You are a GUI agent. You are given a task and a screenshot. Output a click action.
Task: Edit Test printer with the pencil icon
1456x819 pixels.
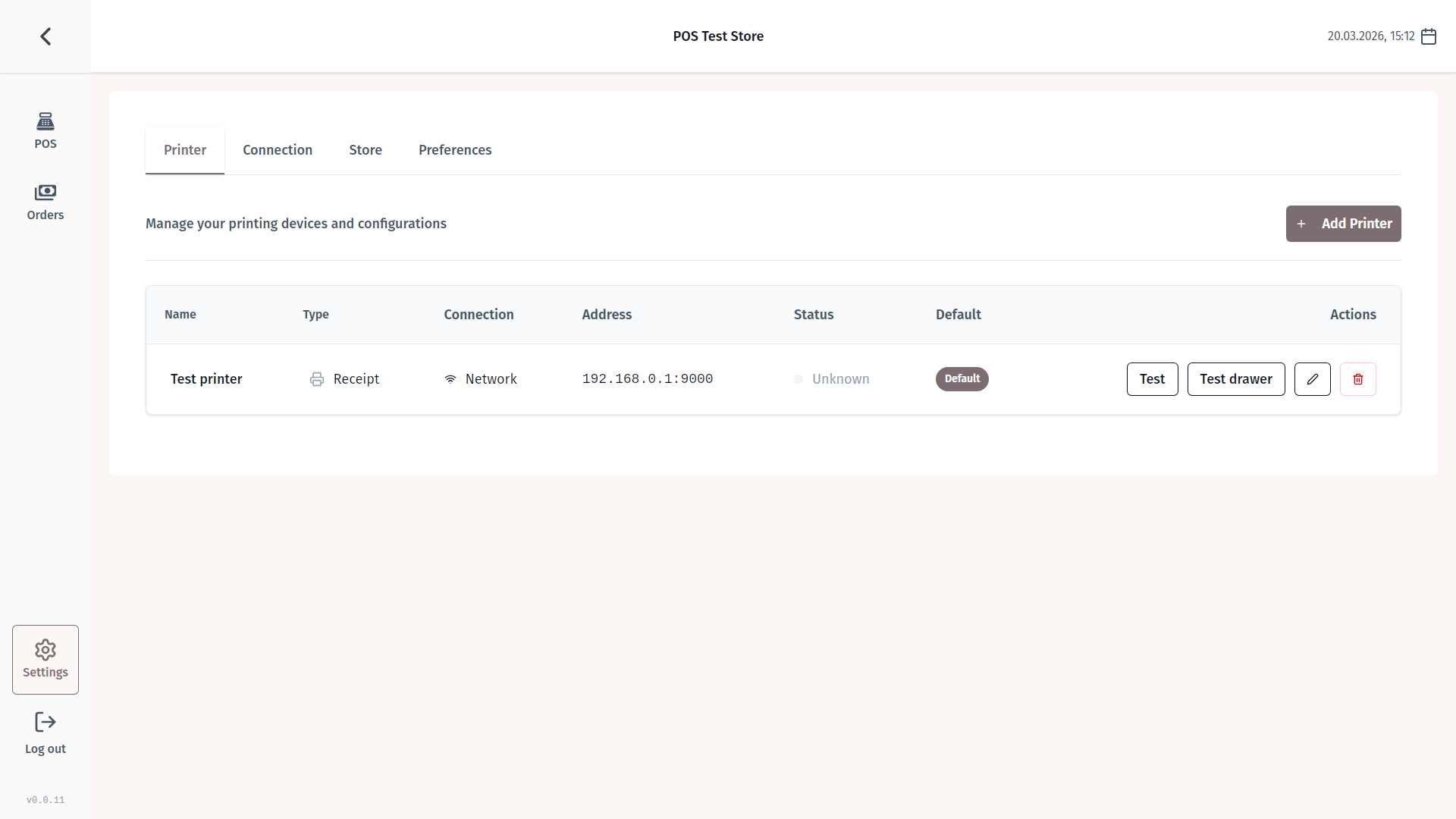tap(1313, 379)
